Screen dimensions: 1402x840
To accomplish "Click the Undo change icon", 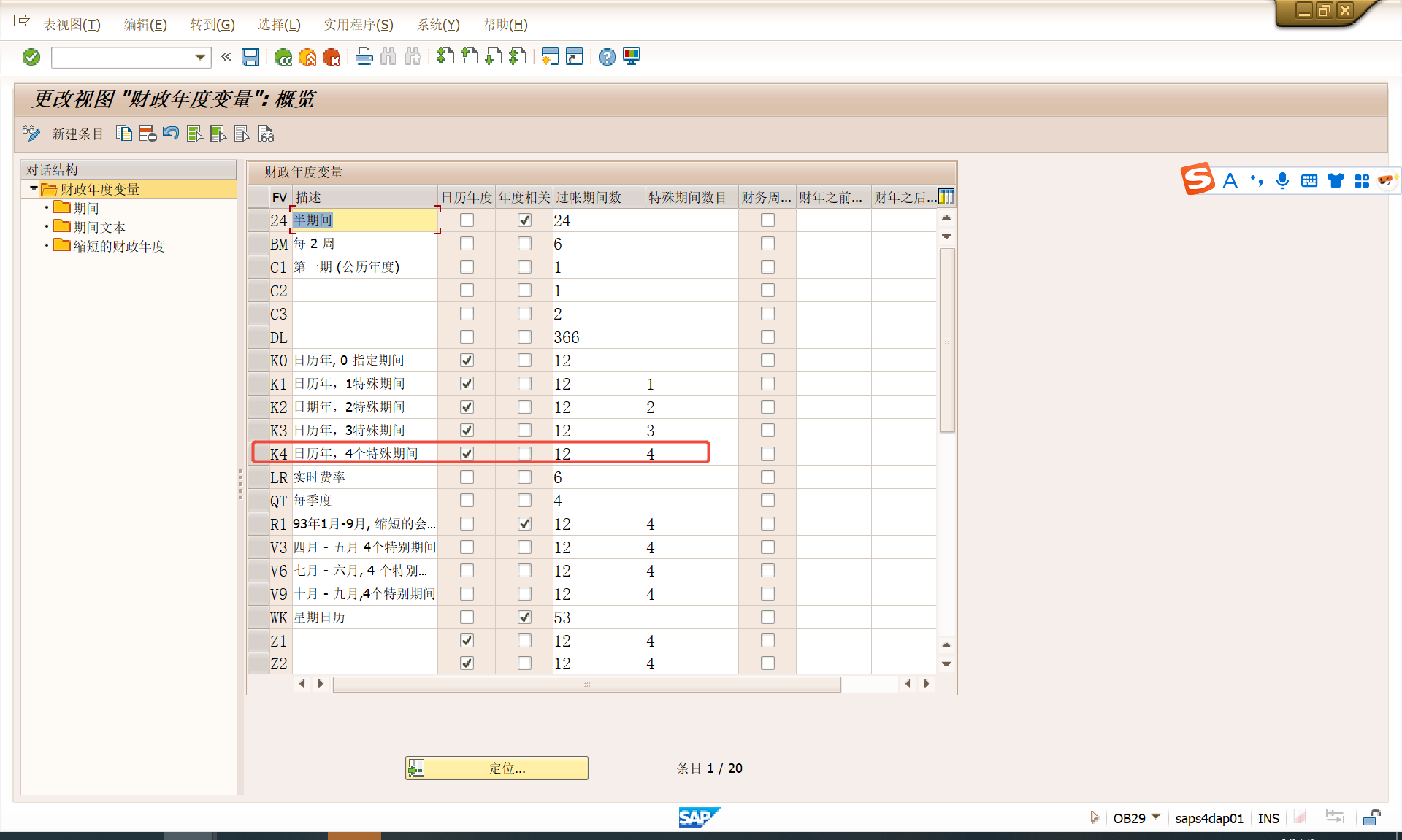I will coord(171,134).
